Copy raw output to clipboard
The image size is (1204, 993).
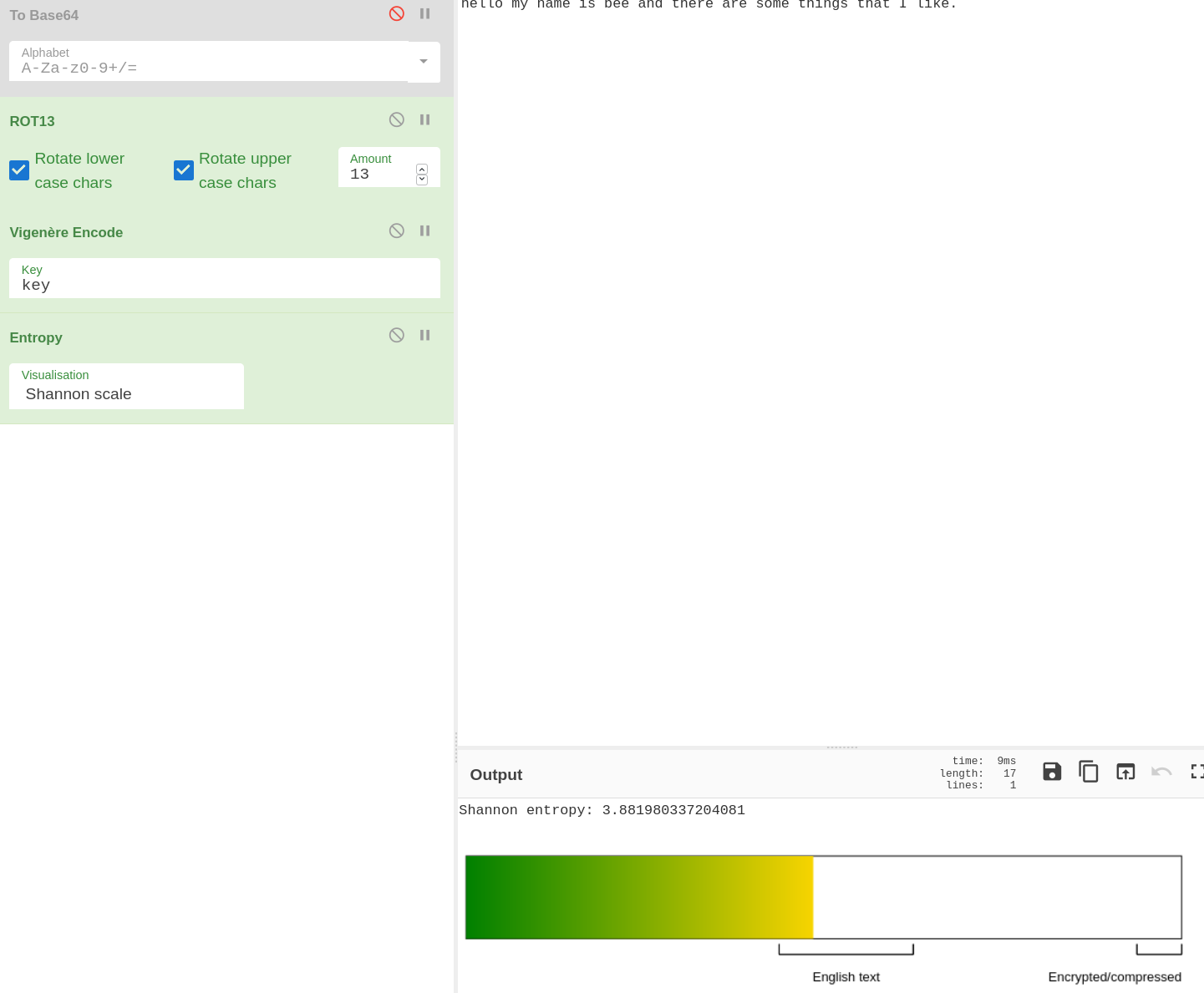pyautogui.click(x=1089, y=772)
